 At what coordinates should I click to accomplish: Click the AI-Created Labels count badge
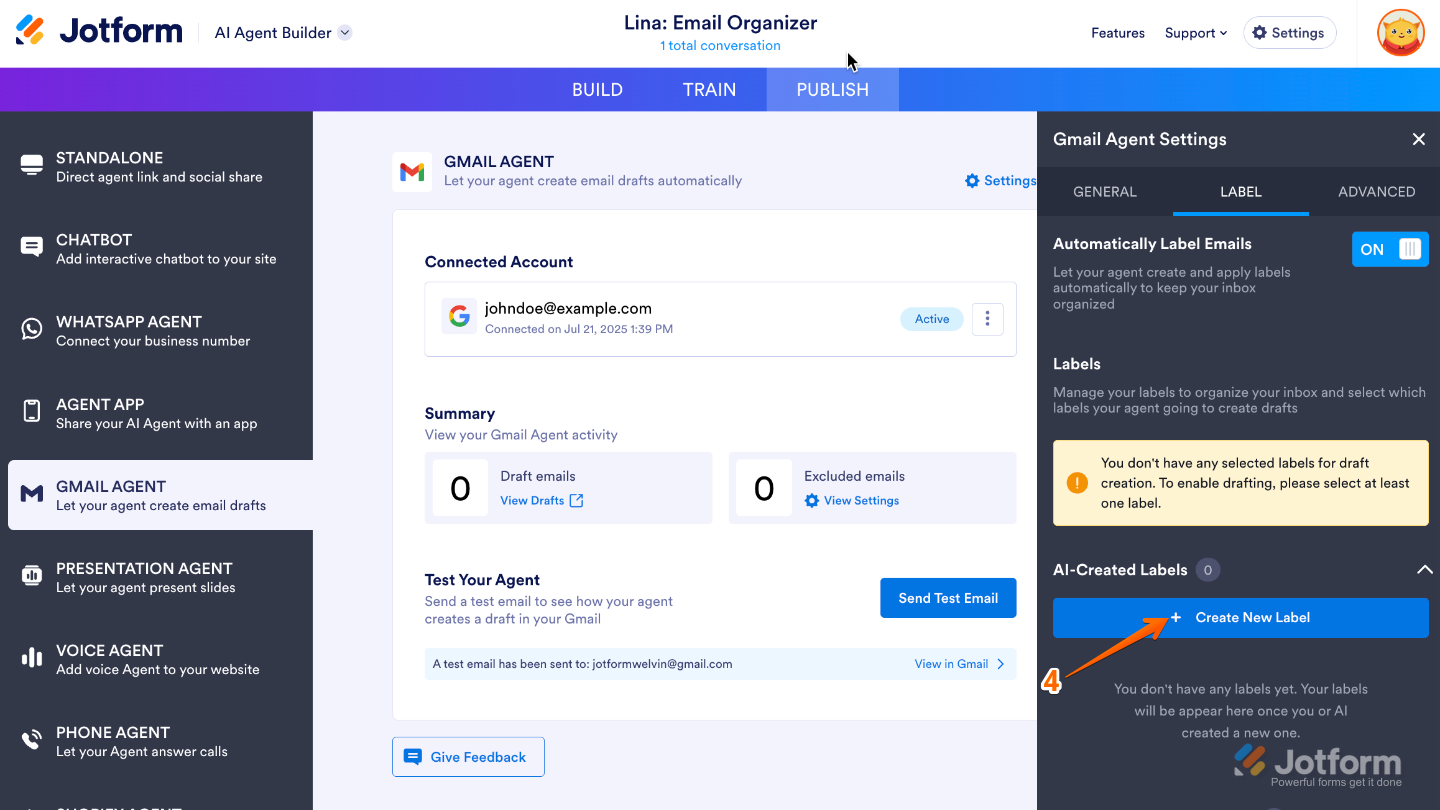[x=1208, y=570]
